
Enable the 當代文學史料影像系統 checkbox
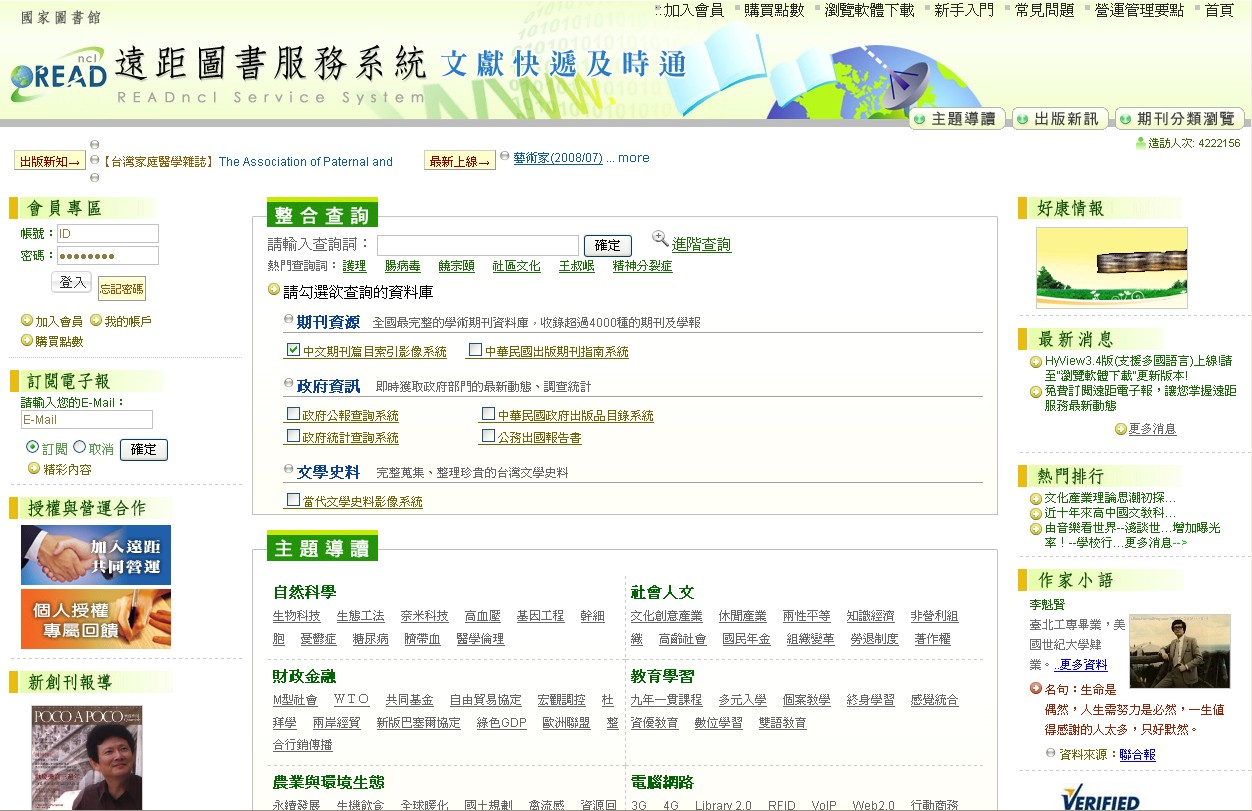coord(293,500)
